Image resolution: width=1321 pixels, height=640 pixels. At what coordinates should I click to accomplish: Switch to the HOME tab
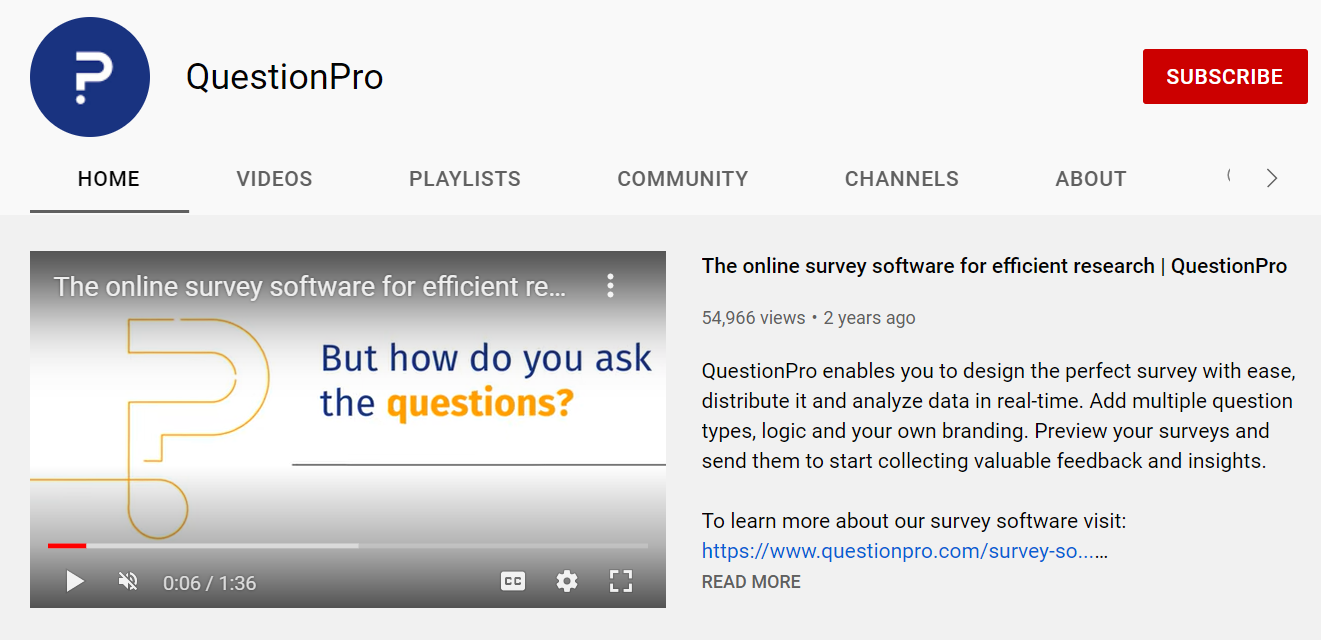[109, 179]
